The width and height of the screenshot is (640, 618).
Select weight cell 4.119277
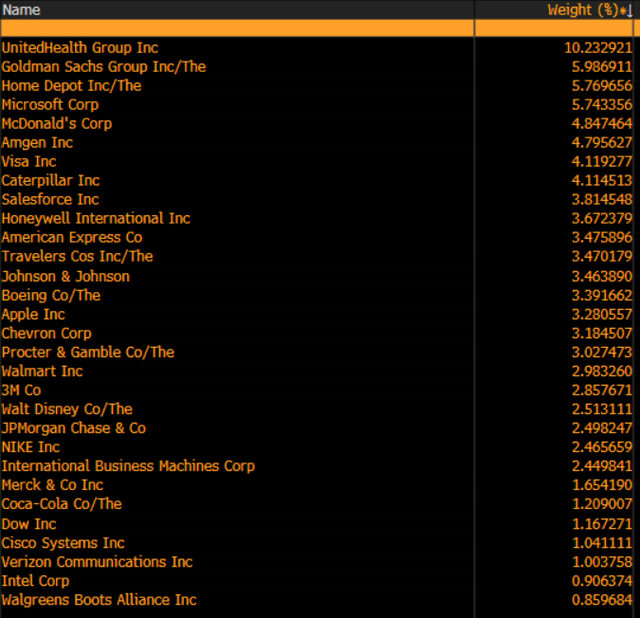tap(602, 161)
